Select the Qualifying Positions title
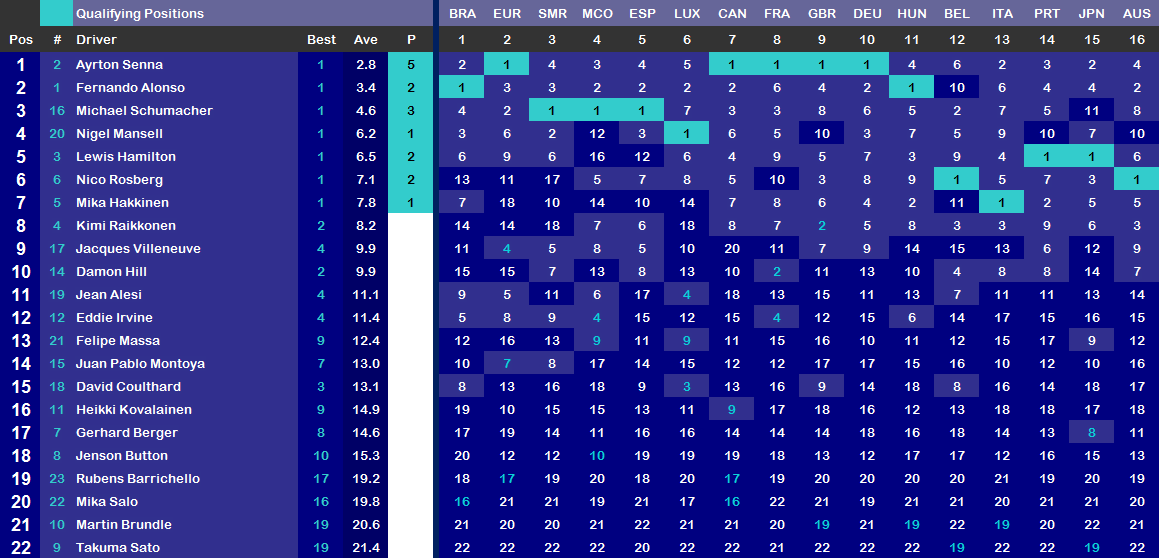This screenshot has height=558, width=1159. tap(140, 13)
